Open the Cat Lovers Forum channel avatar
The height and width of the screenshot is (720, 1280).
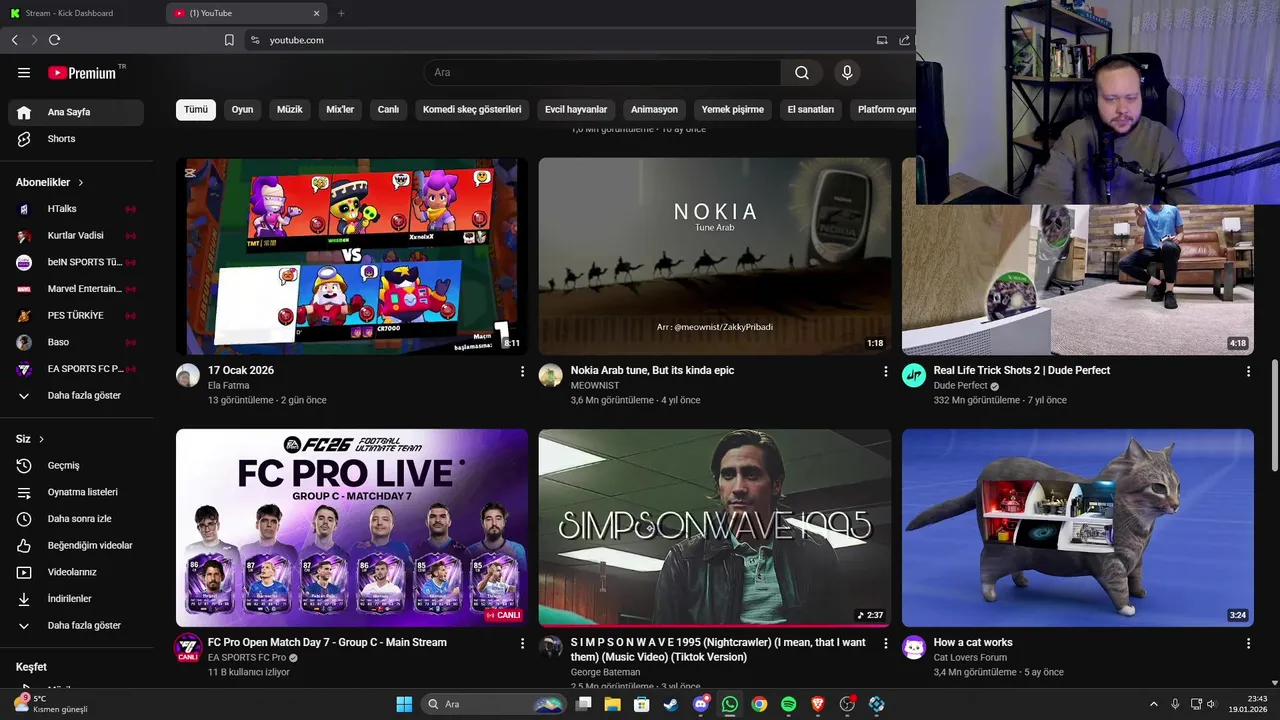click(x=914, y=647)
